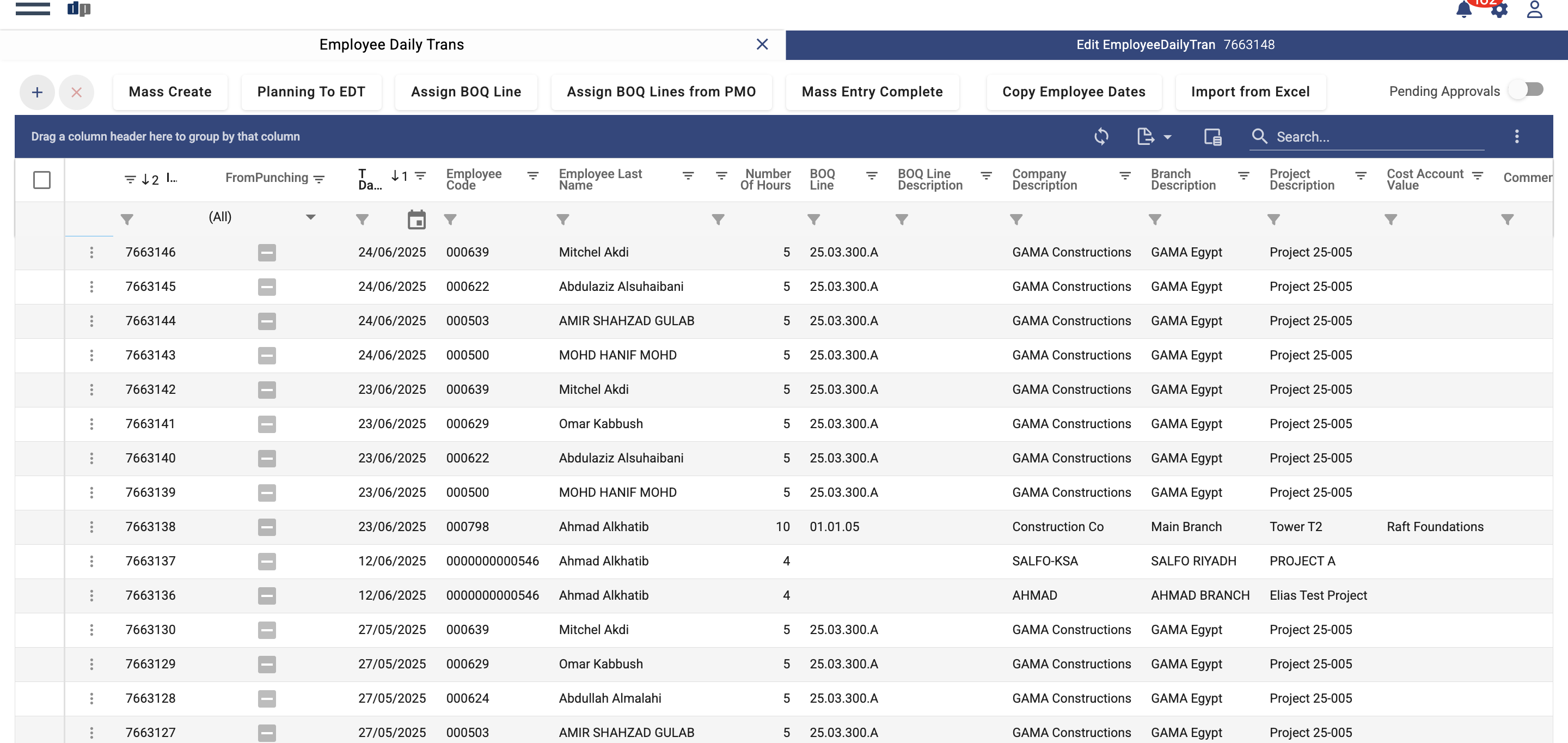The width and height of the screenshot is (1568, 743).
Task: Click the notifications bell icon
Action: coord(1464,10)
